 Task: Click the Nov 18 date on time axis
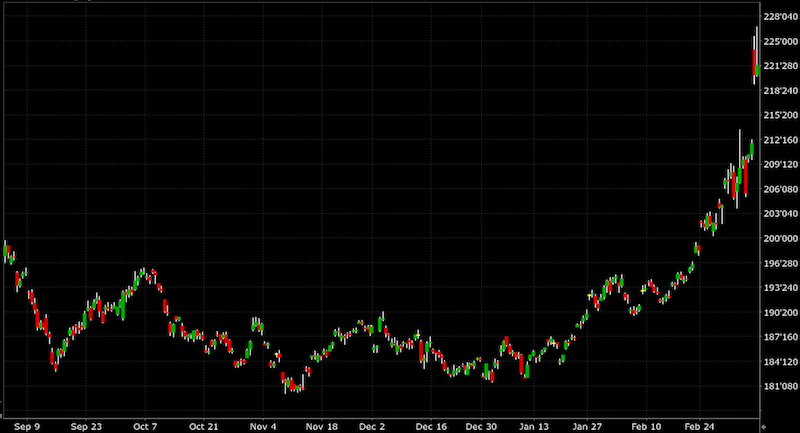click(x=320, y=425)
